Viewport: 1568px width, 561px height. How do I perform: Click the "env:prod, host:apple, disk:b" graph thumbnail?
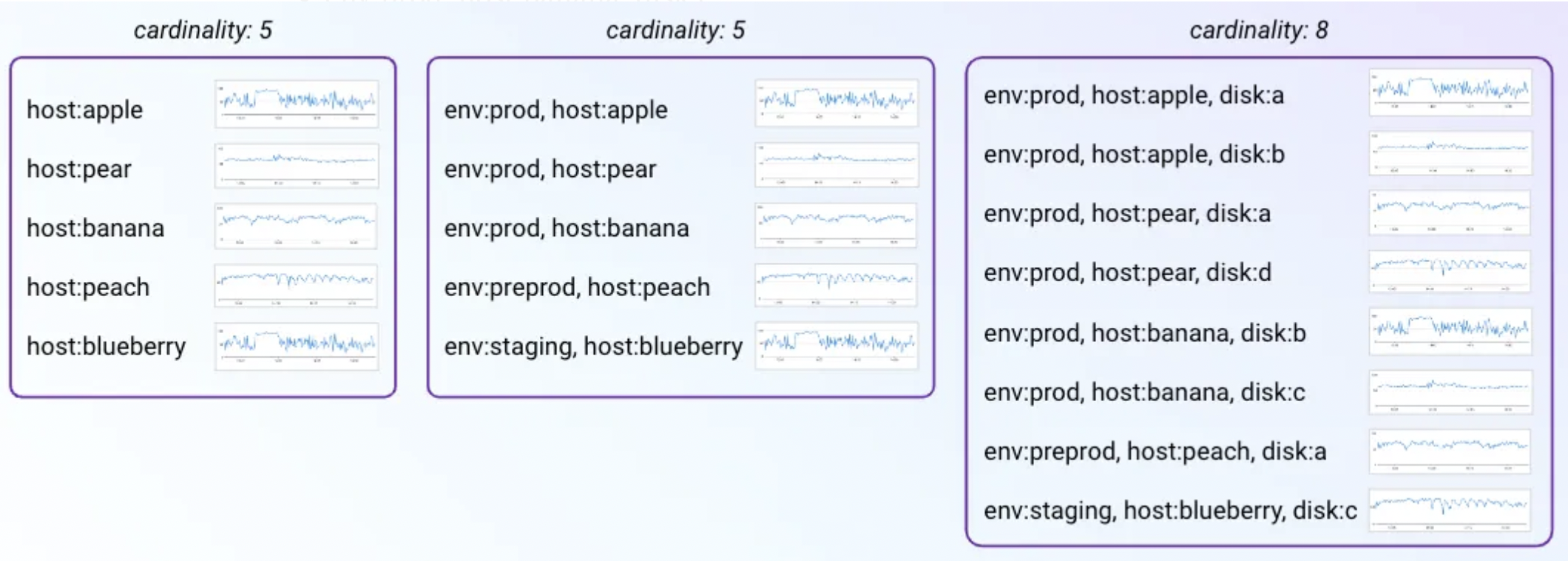[1450, 152]
